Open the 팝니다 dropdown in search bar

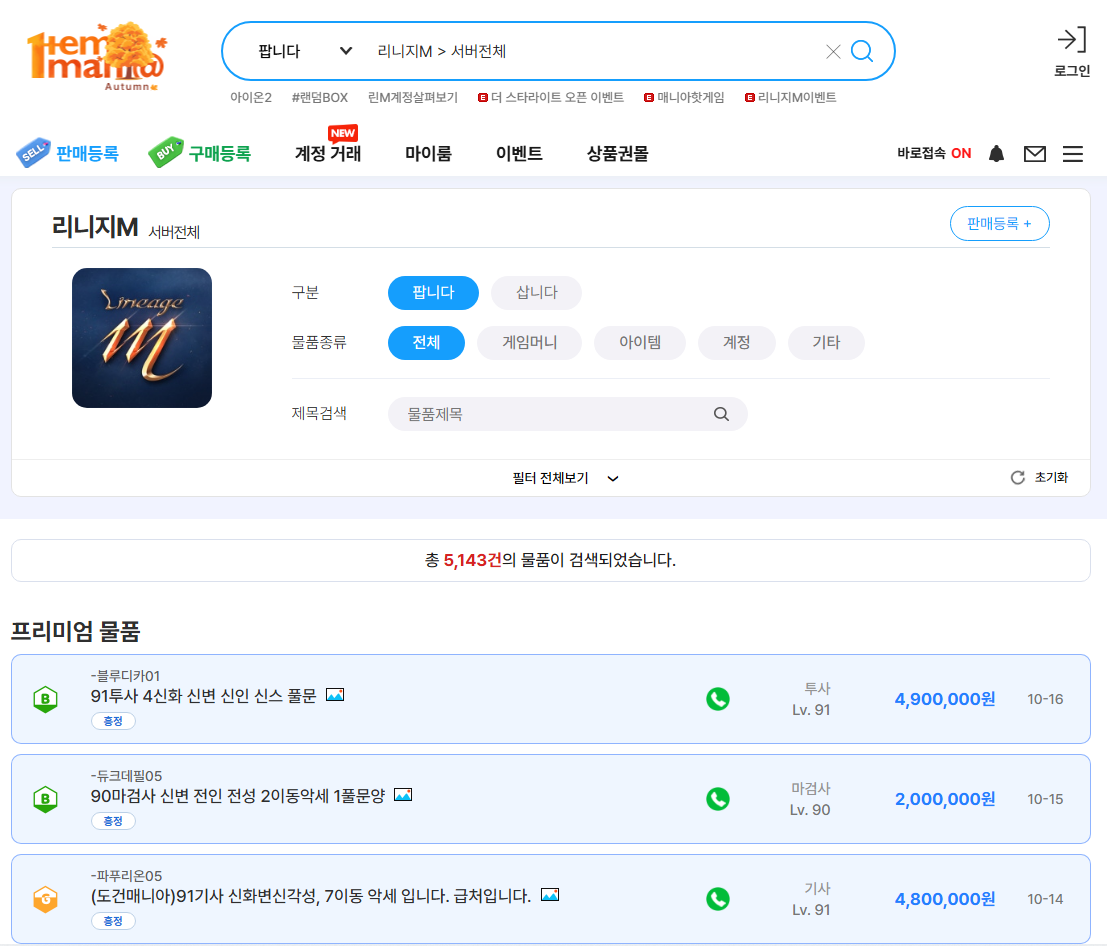(x=305, y=51)
